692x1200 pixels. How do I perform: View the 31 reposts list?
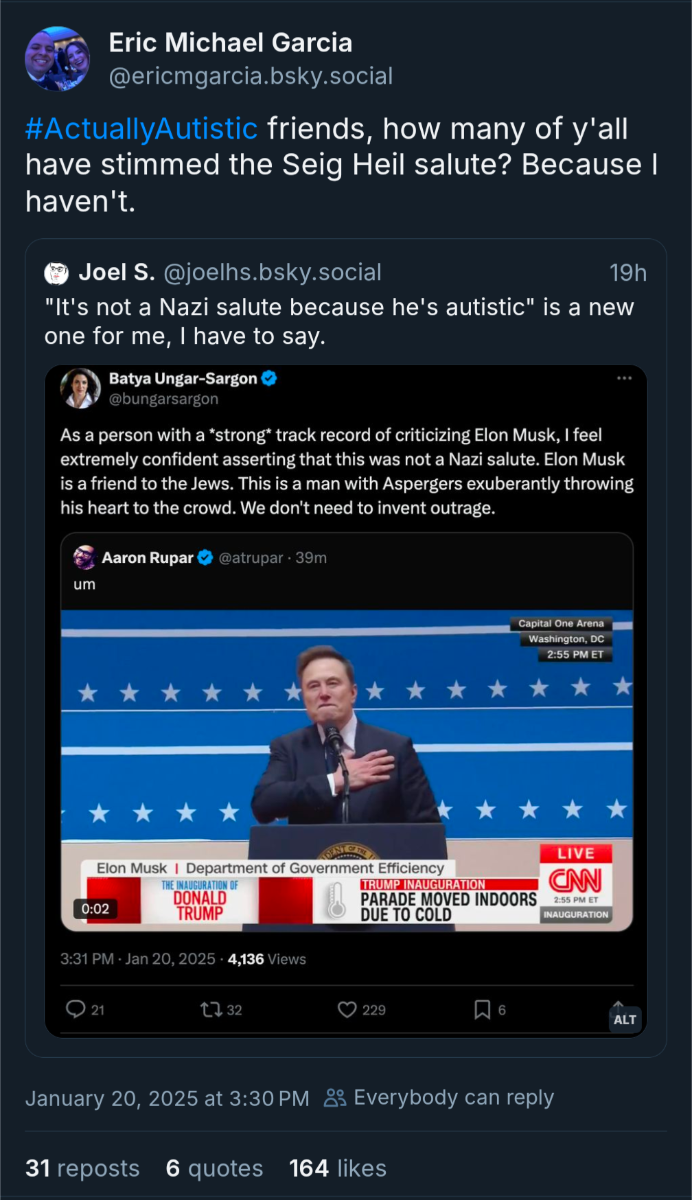(83, 1168)
